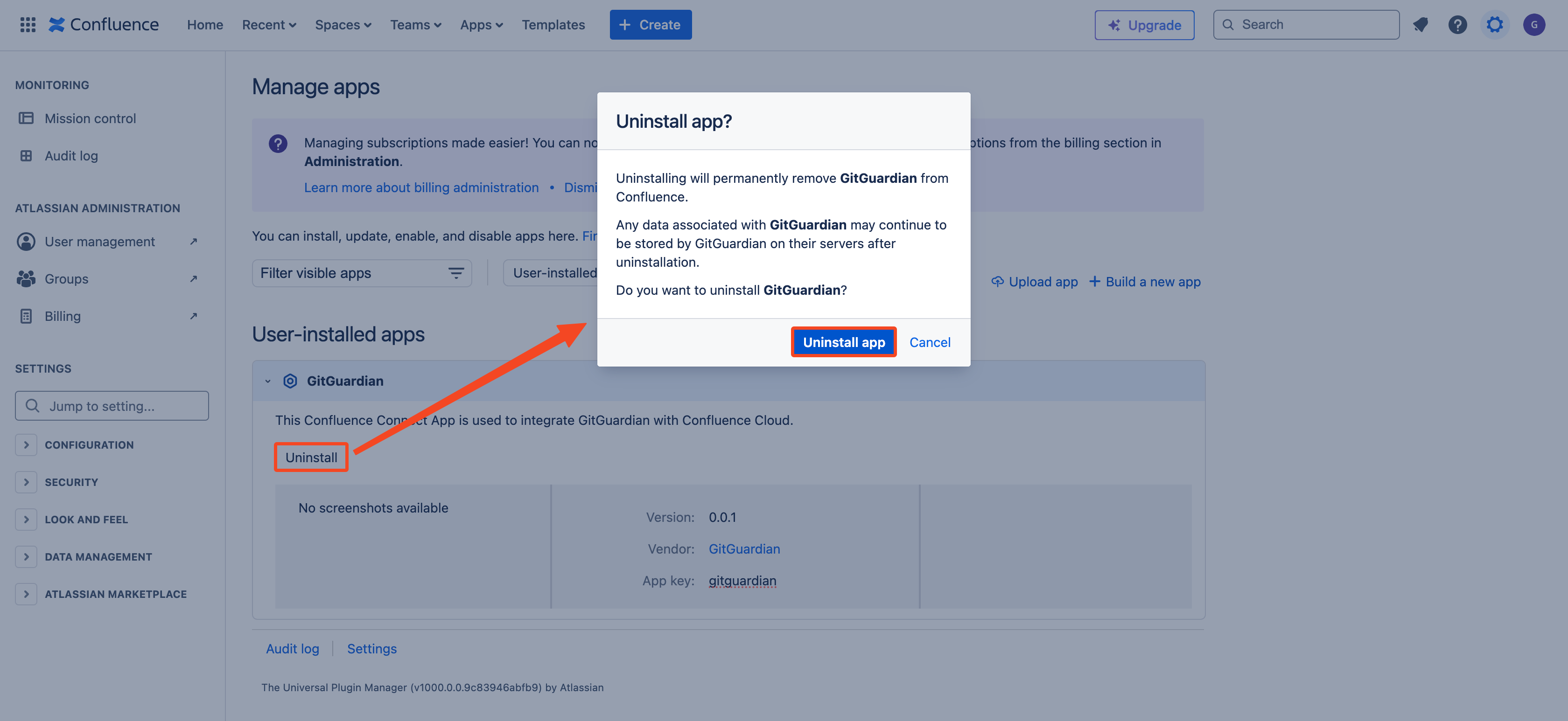Cancel the uninstall dialog
The height and width of the screenshot is (721, 1568).
click(x=930, y=342)
